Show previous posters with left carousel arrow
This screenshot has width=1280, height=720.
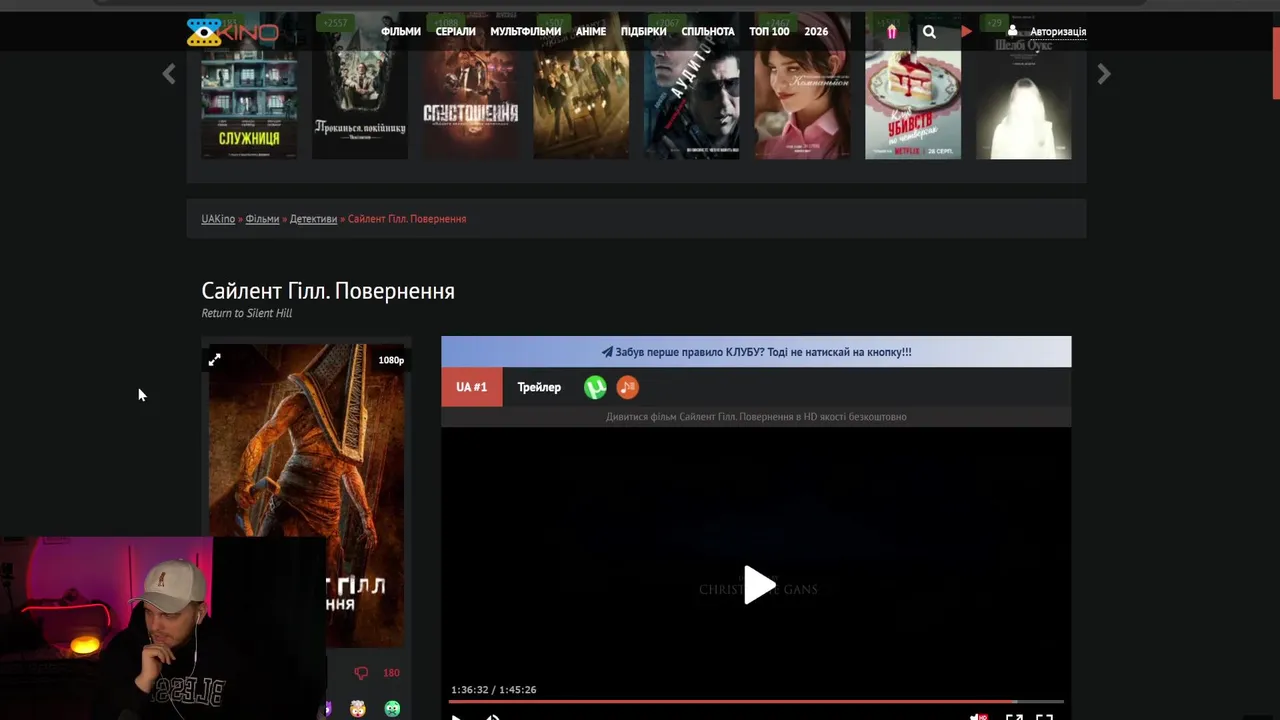(169, 74)
